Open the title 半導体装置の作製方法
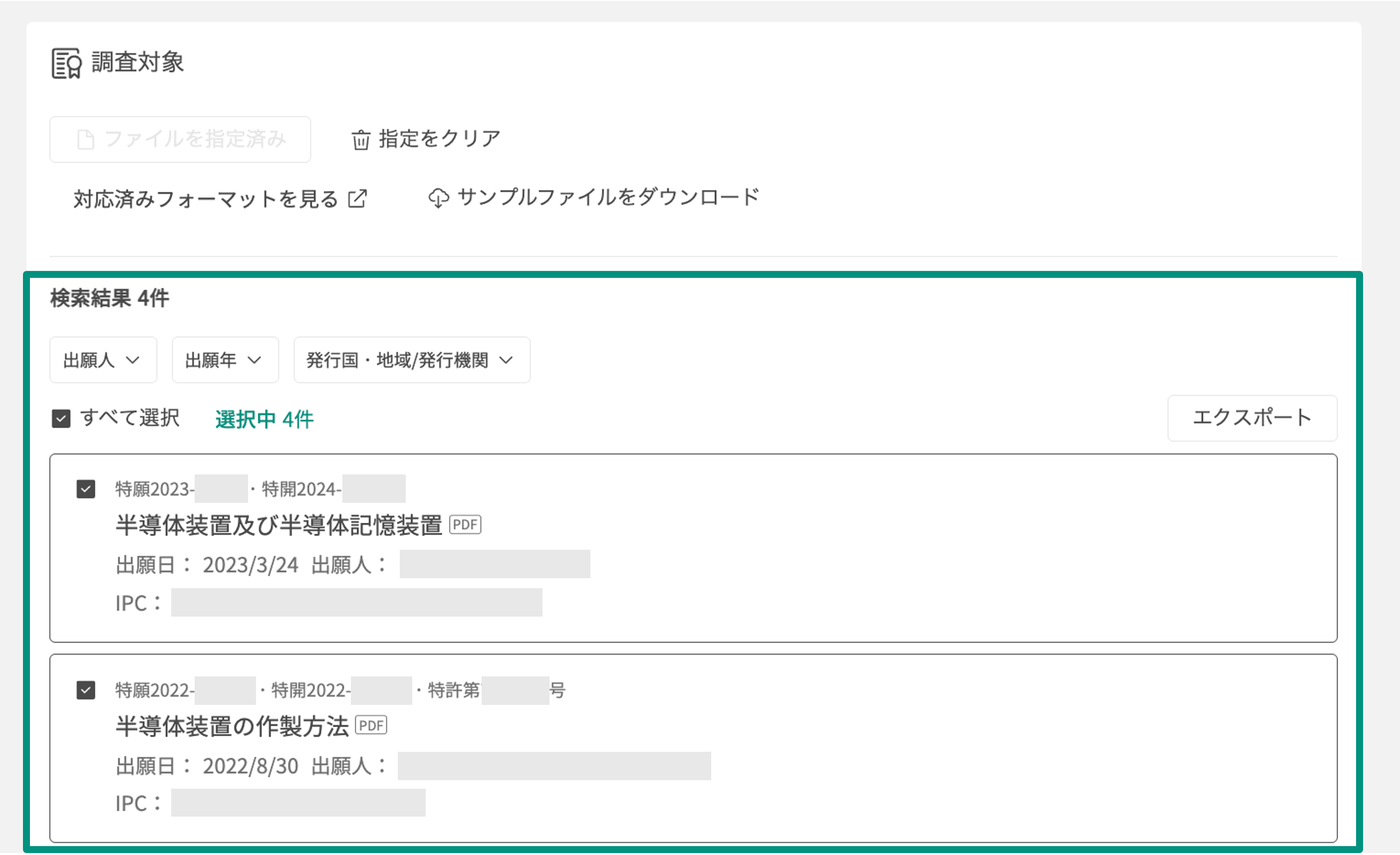Viewport: 1400px width, 855px height. (232, 726)
